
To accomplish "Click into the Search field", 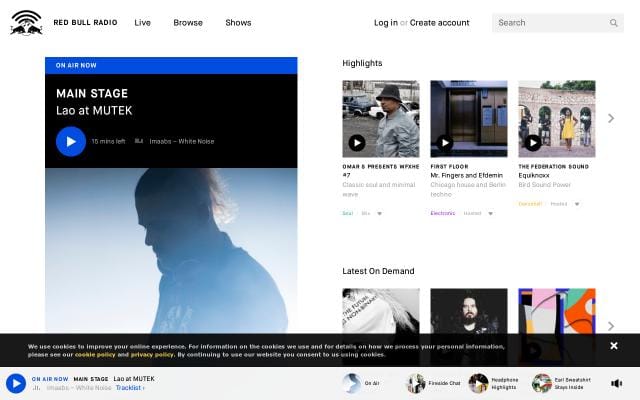I will point(550,23).
